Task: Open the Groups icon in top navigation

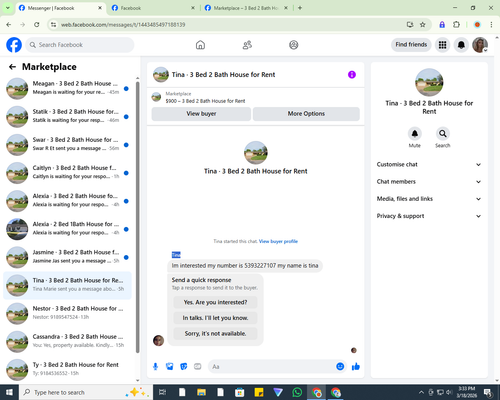Action: [x=294, y=45]
